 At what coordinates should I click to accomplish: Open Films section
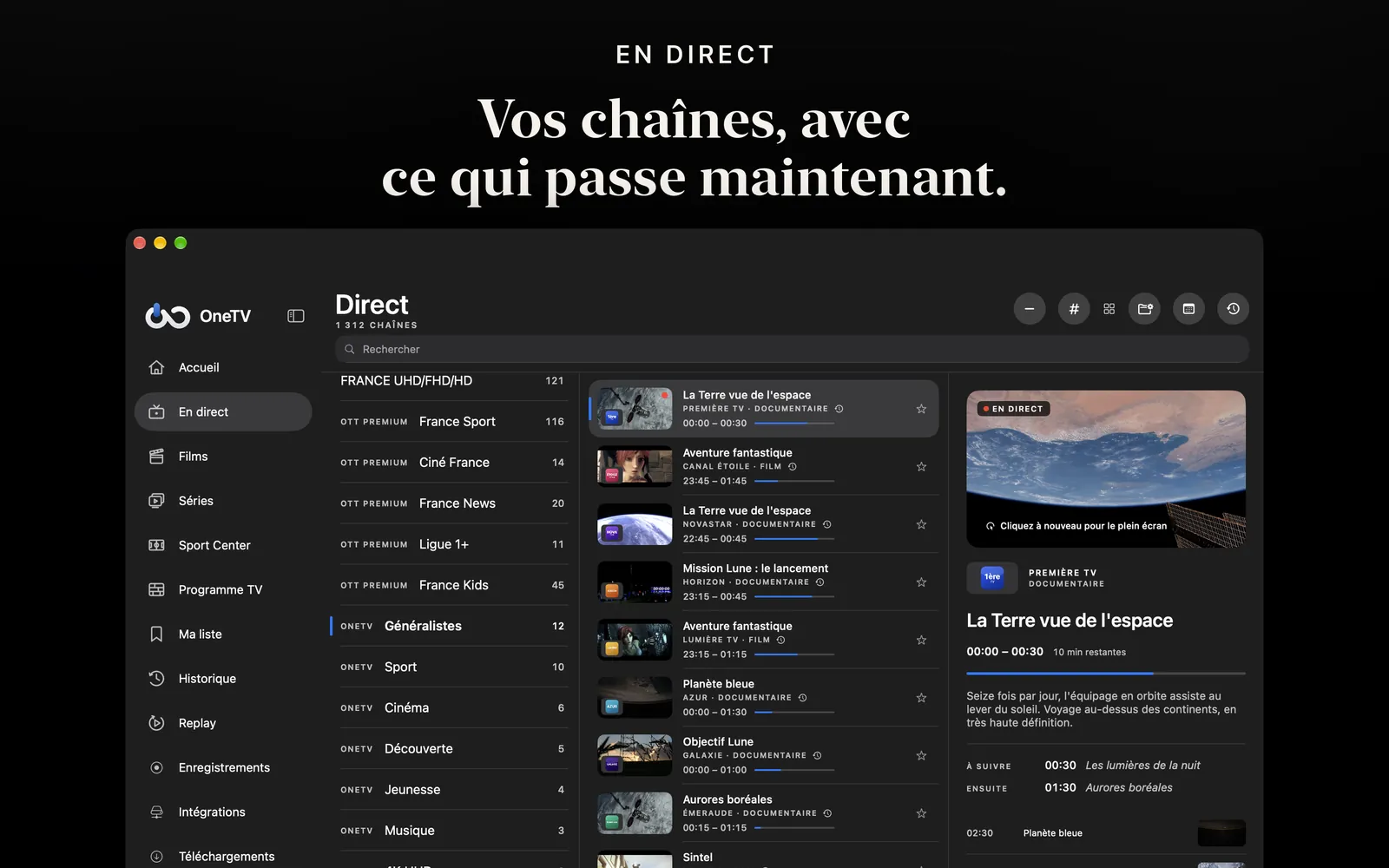pos(223,457)
